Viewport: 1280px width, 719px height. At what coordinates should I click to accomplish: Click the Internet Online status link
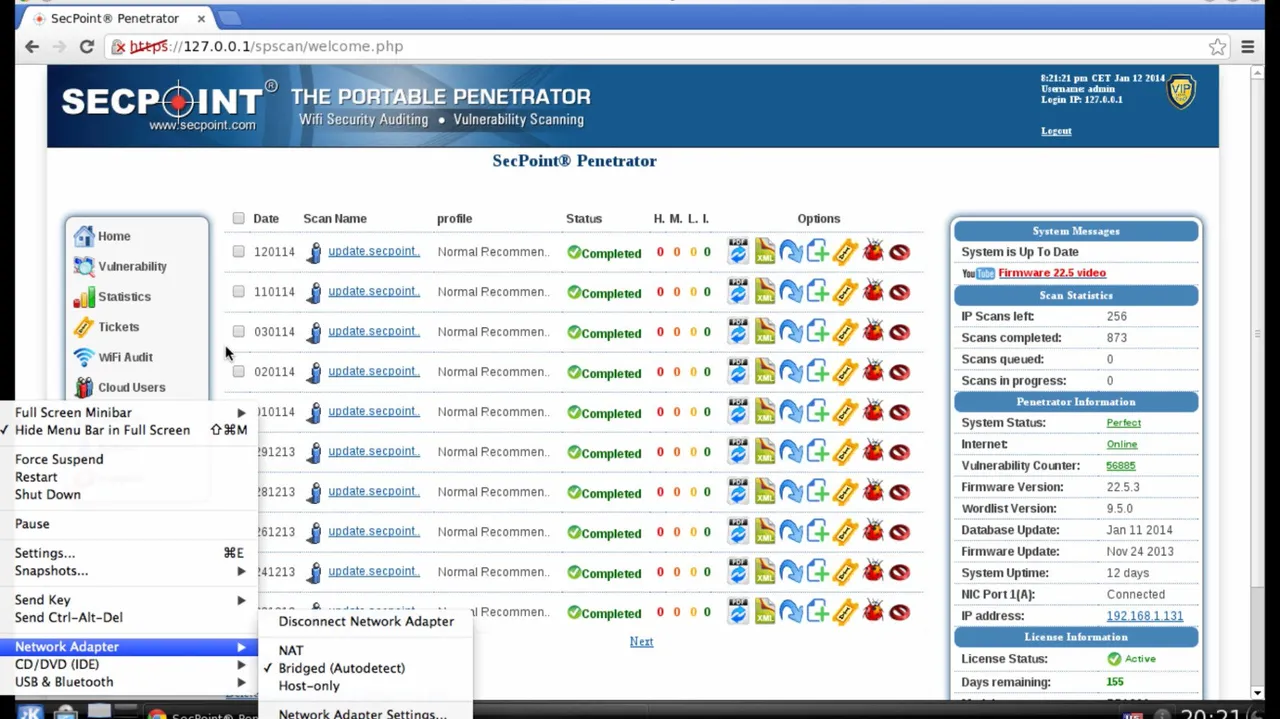click(x=1121, y=444)
